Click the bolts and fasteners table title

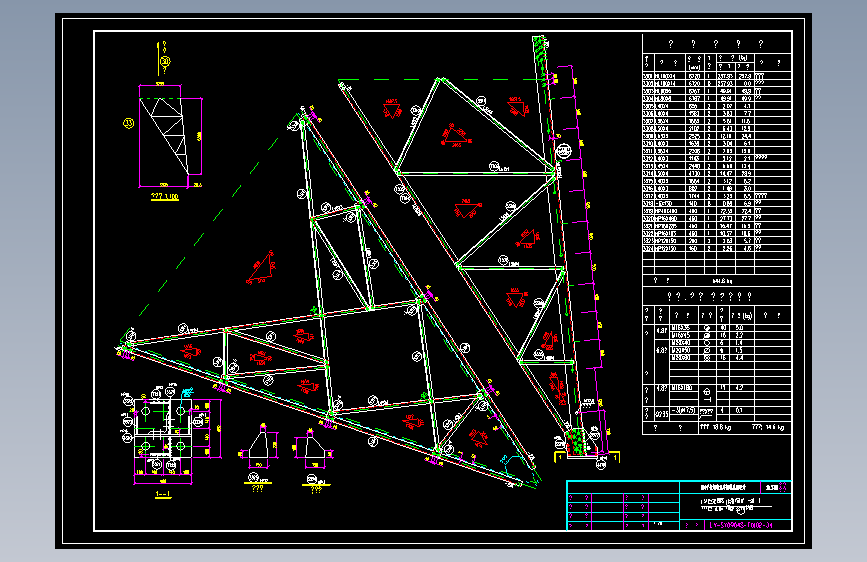pos(717,296)
